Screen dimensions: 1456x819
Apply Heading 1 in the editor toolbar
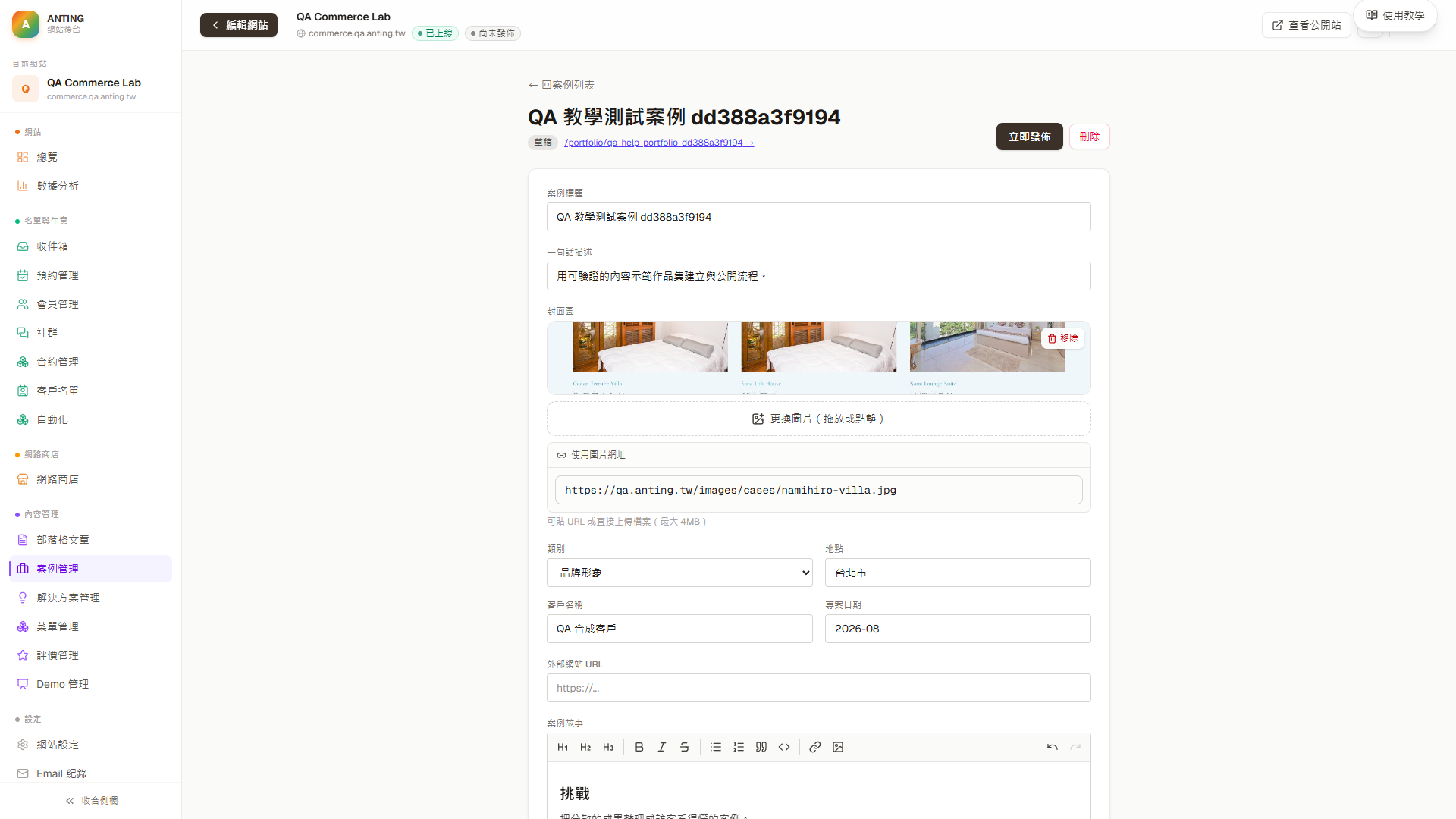(563, 747)
